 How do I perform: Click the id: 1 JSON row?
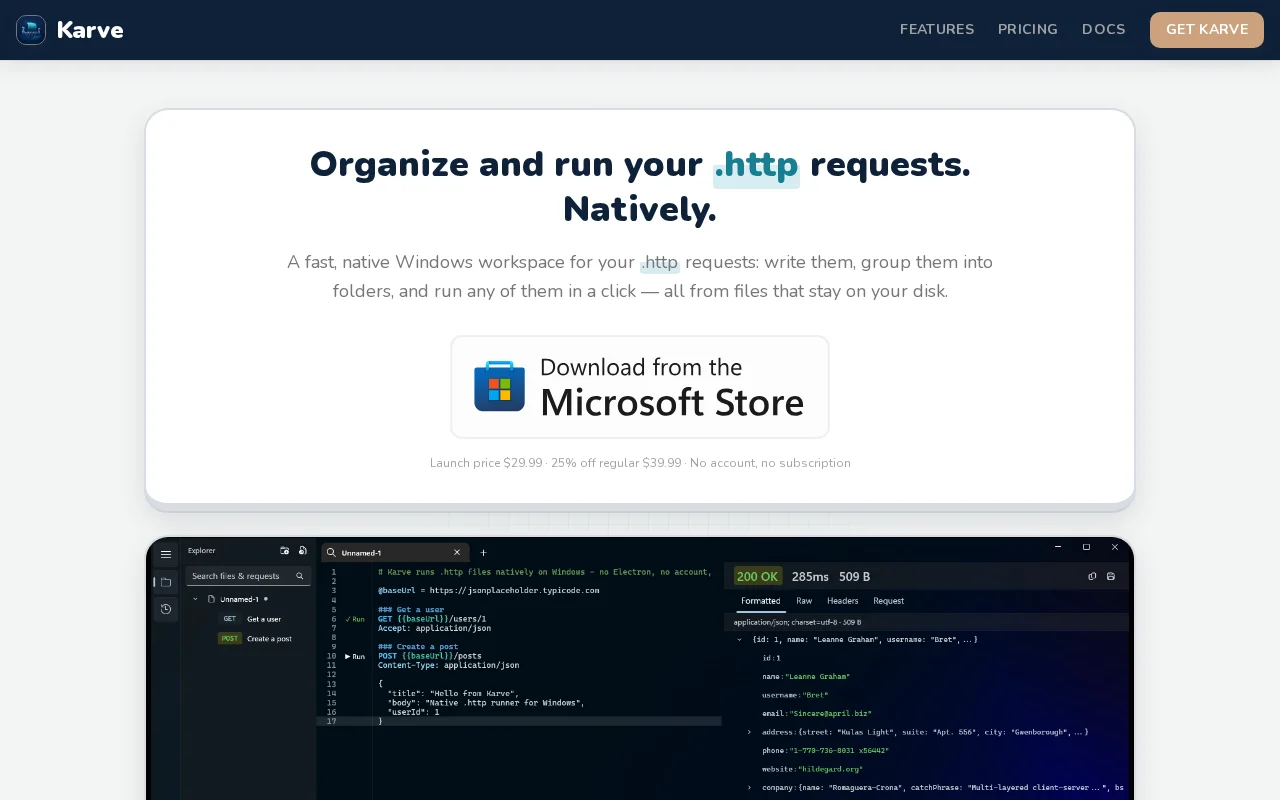771,658
